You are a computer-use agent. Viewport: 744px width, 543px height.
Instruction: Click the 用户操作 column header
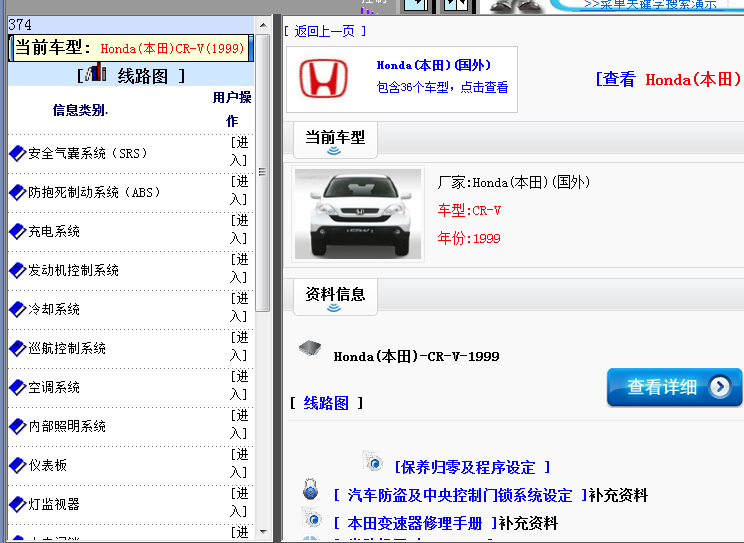232,109
